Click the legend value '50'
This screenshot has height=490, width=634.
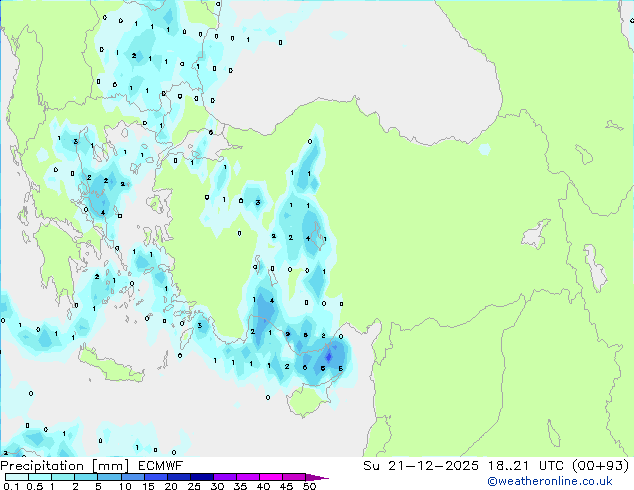[x=309, y=486]
